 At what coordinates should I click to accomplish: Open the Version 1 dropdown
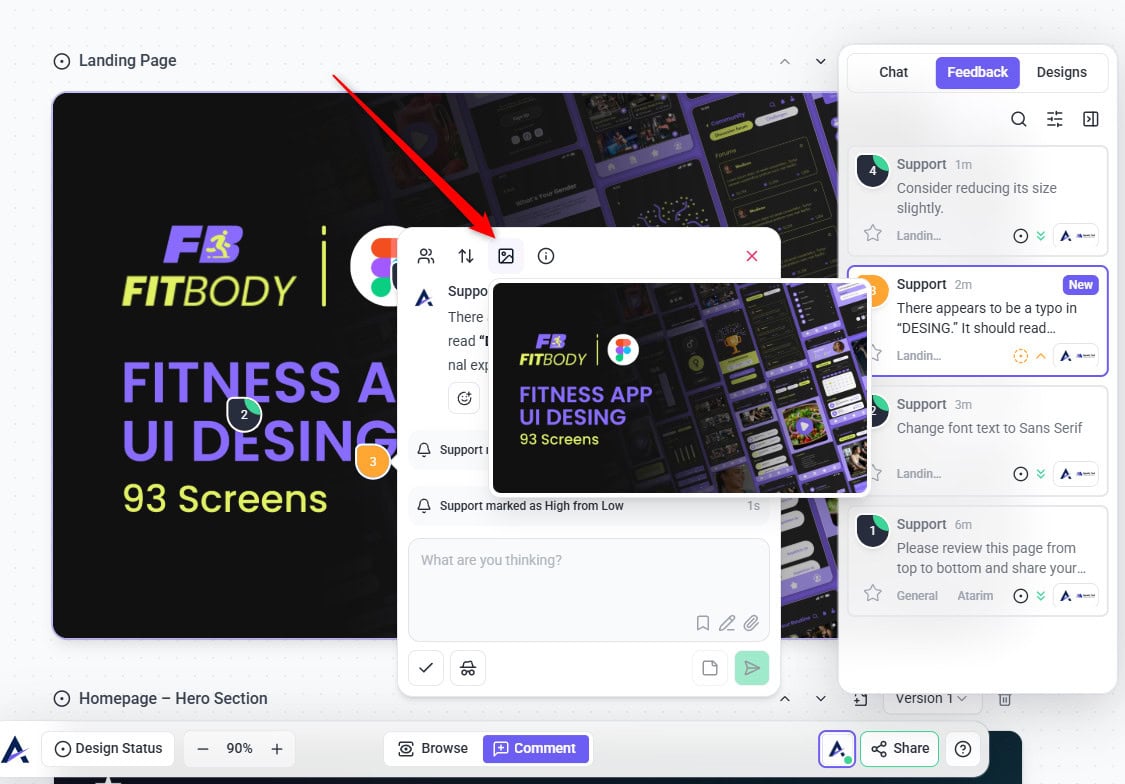tap(931, 698)
